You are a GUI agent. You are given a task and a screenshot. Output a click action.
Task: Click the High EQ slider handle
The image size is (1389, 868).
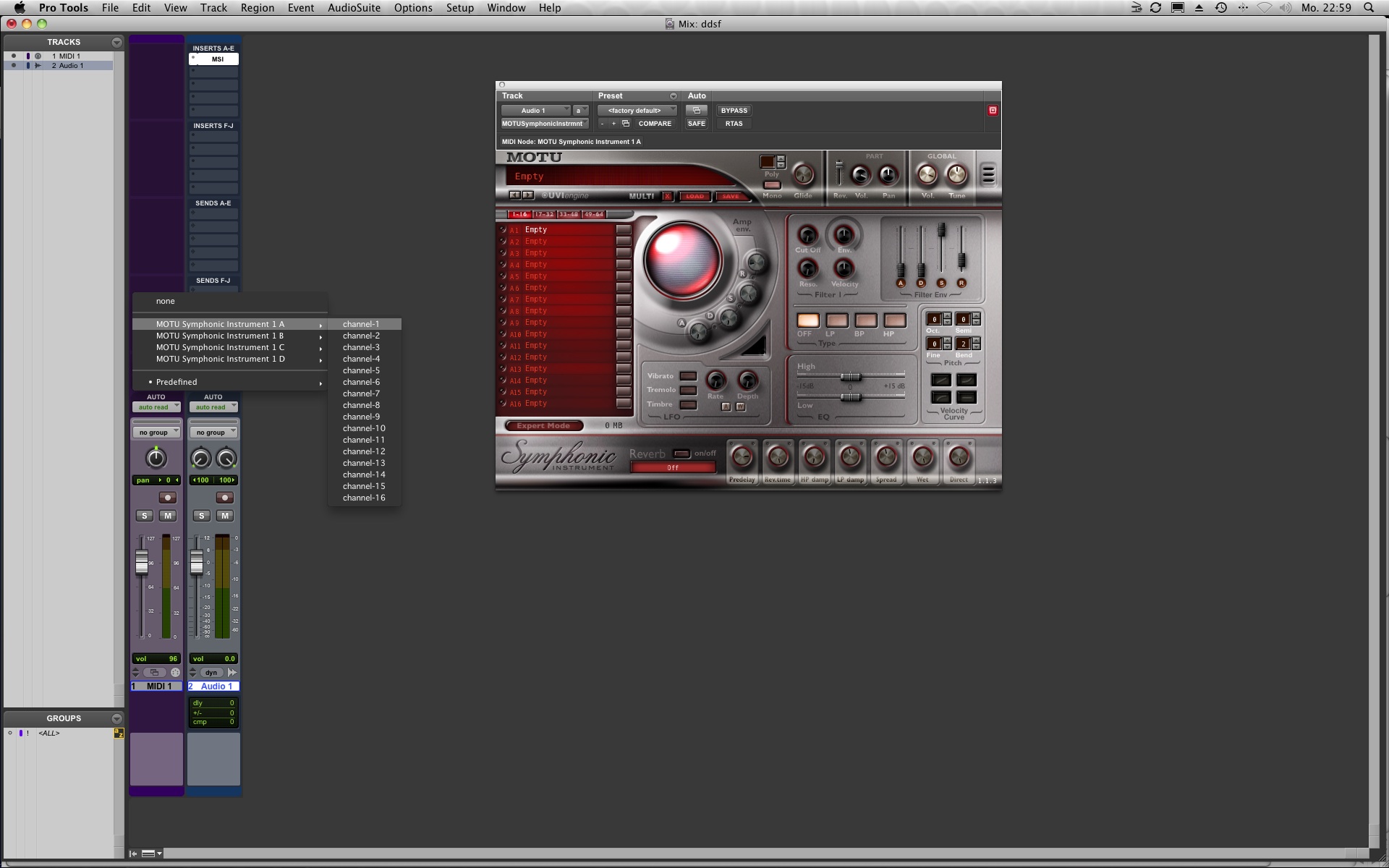pos(851,377)
